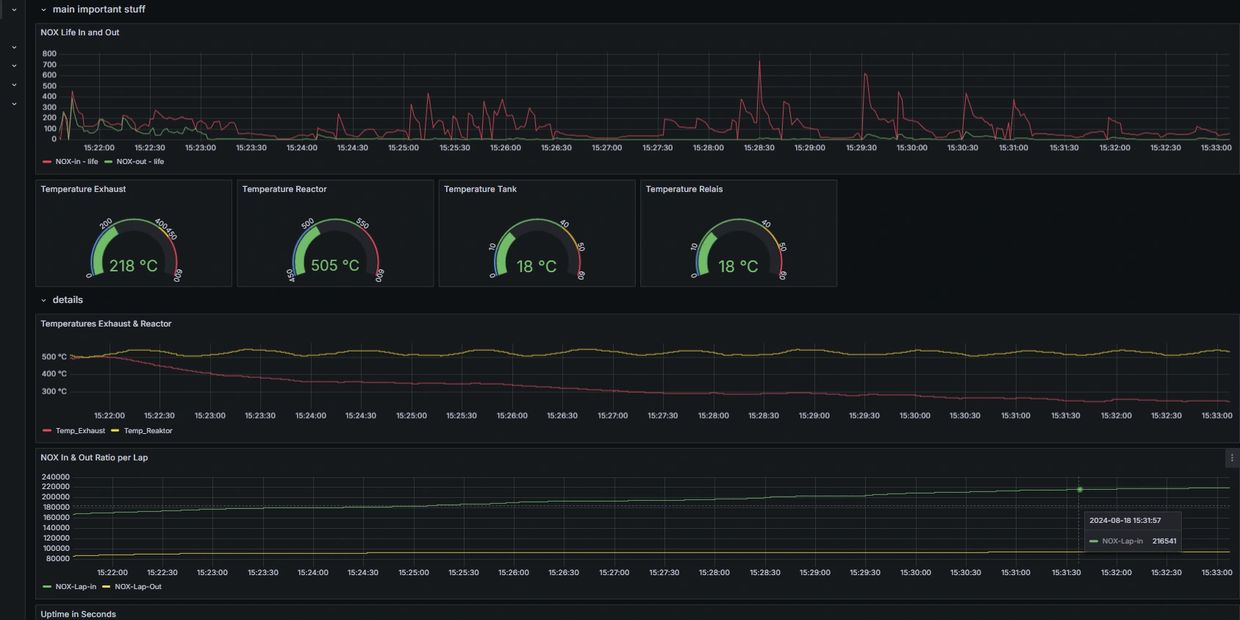Click the Temperature Exhaust gauge showing 218 °C
The image size is (1240, 620).
coord(134,251)
